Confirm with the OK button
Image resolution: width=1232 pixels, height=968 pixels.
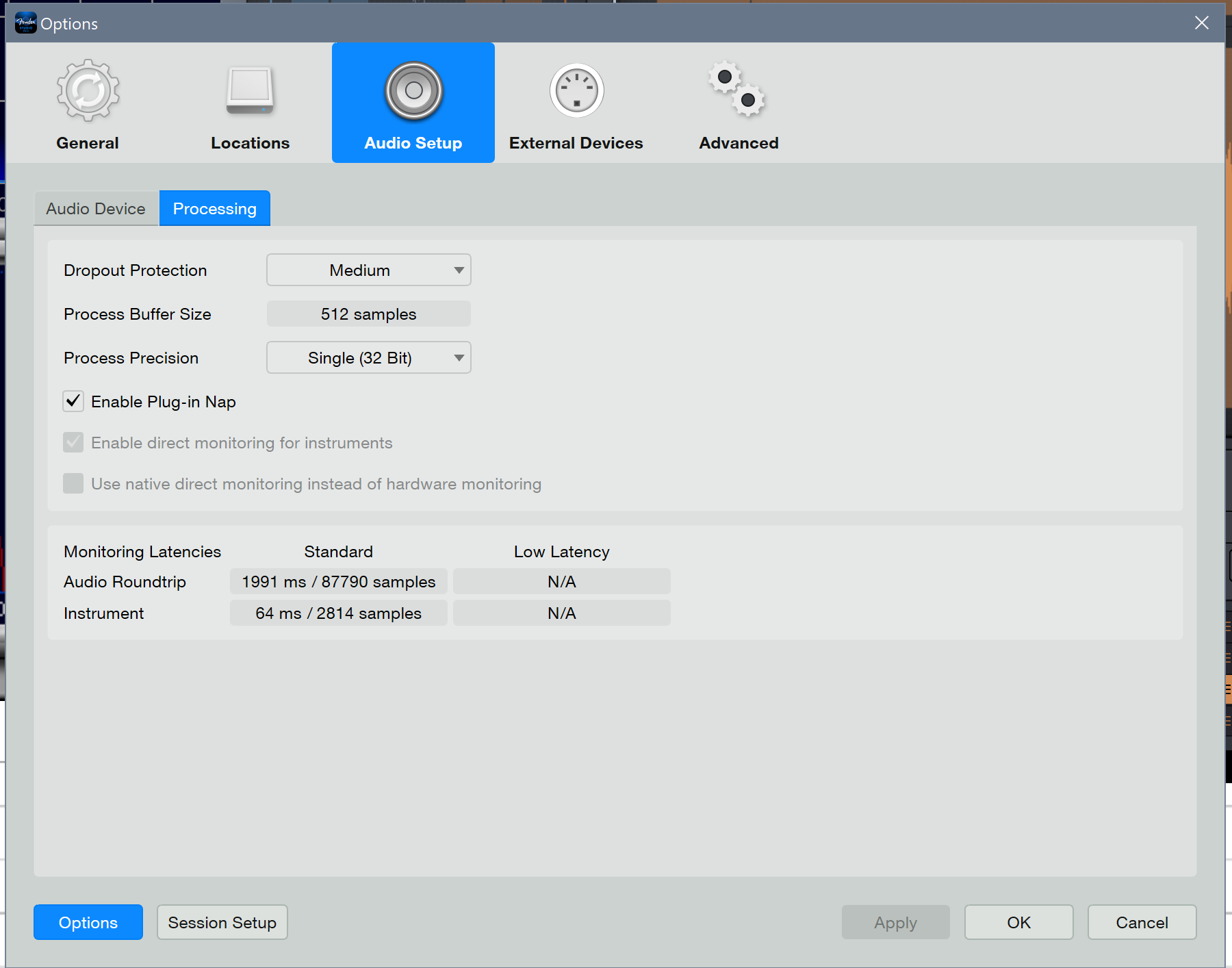[x=1019, y=922]
